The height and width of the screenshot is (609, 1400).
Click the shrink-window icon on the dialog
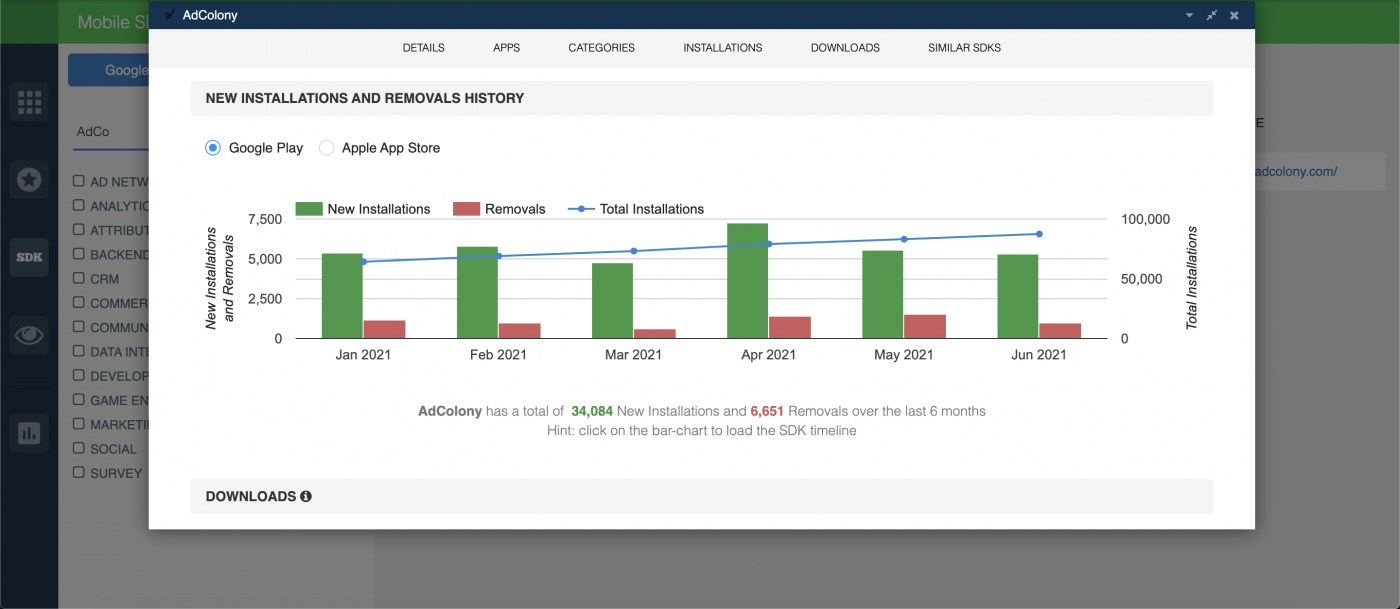[x=1211, y=15]
